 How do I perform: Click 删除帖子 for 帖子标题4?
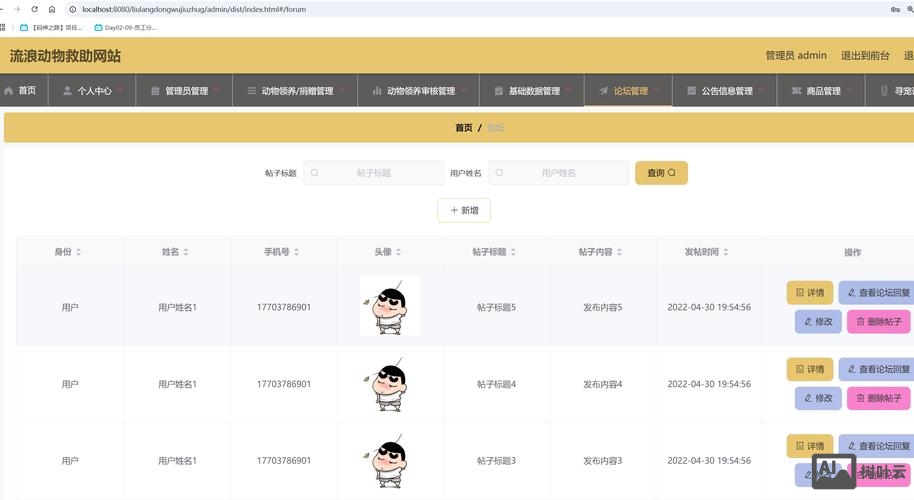[x=878, y=398]
